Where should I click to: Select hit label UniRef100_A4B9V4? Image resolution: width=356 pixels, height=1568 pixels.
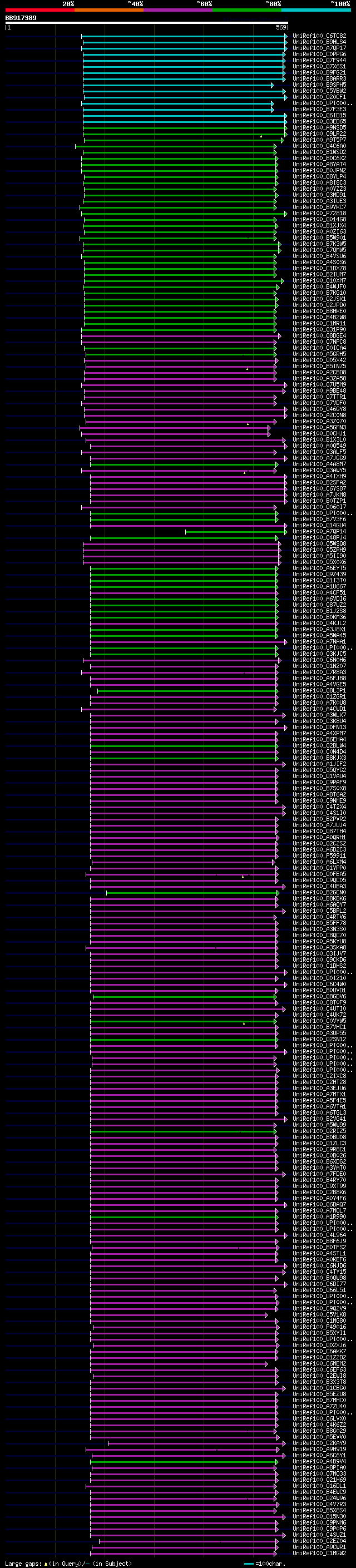tap(319, 1461)
